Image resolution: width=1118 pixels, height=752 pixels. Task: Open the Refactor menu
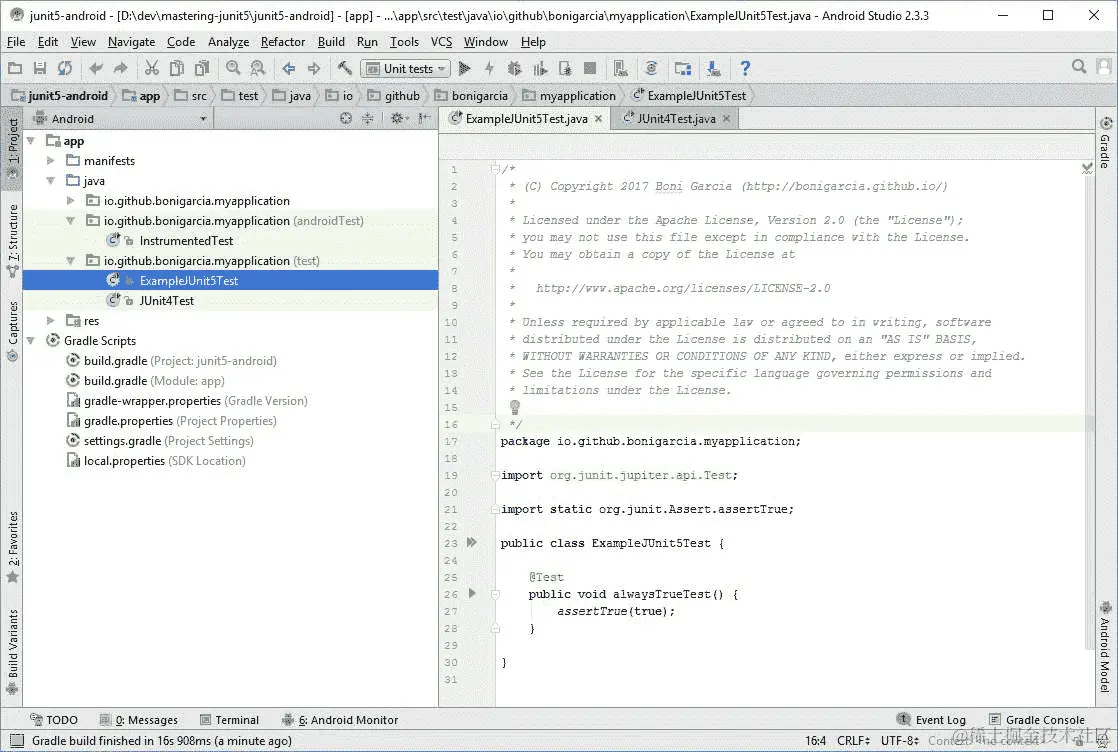click(282, 42)
